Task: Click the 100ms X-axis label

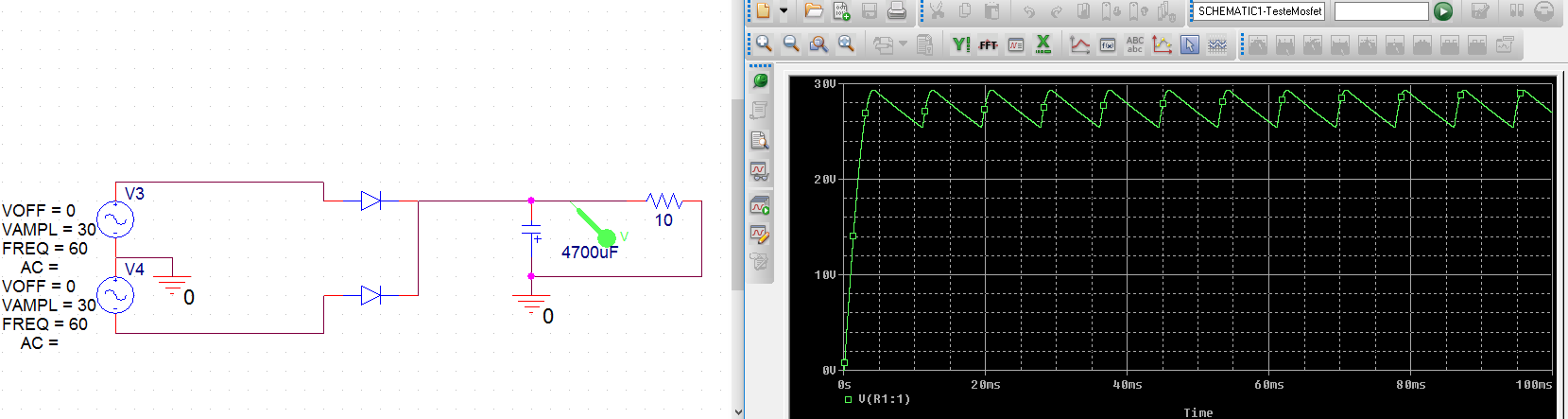Action: (x=1534, y=385)
